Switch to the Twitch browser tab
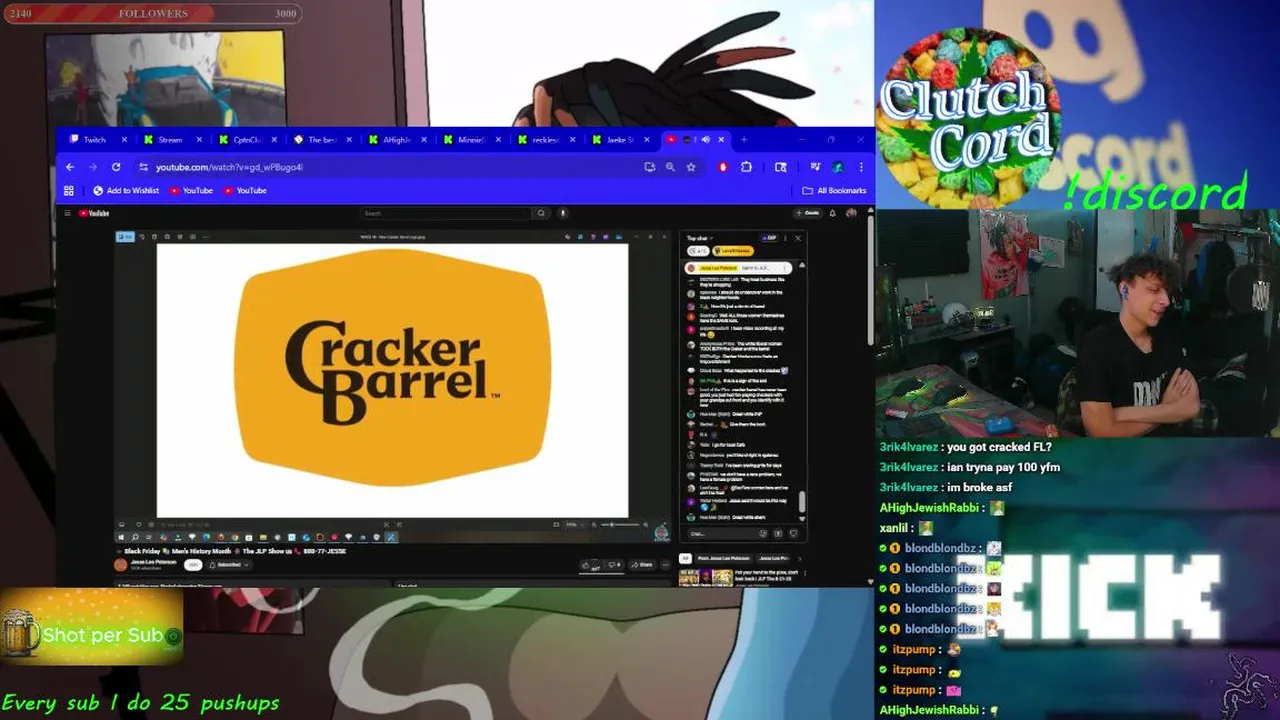Screen dimensions: 1280x720 tap(96, 140)
